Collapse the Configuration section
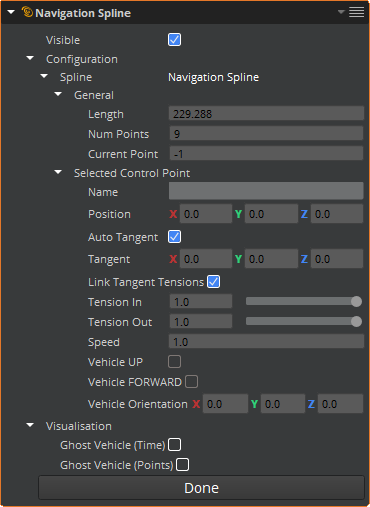Viewport: 370px width, 507px height. point(30,58)
